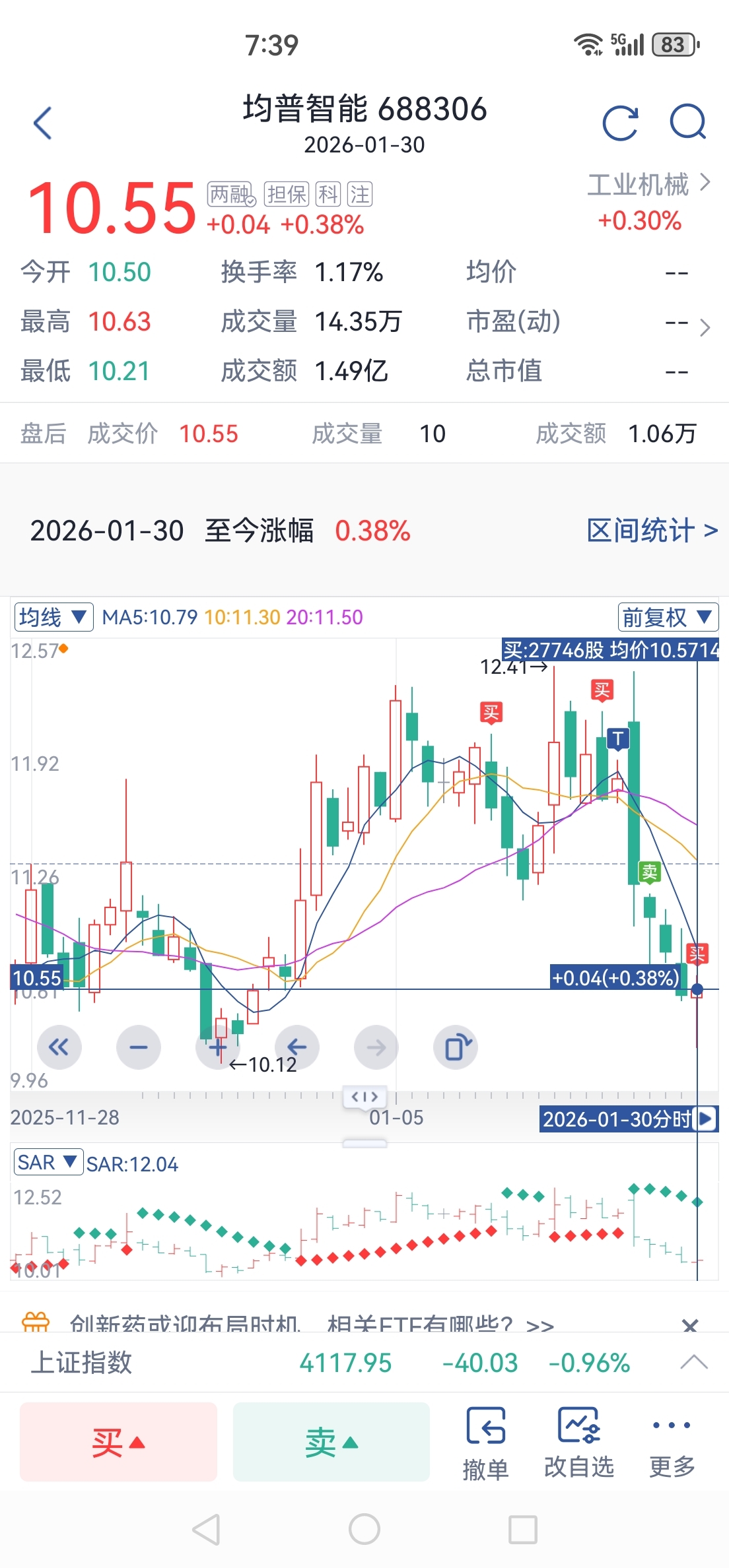The image size is (729, 1568).
Task: Zoom out chart with minus button
Action: pos(139,1047)
